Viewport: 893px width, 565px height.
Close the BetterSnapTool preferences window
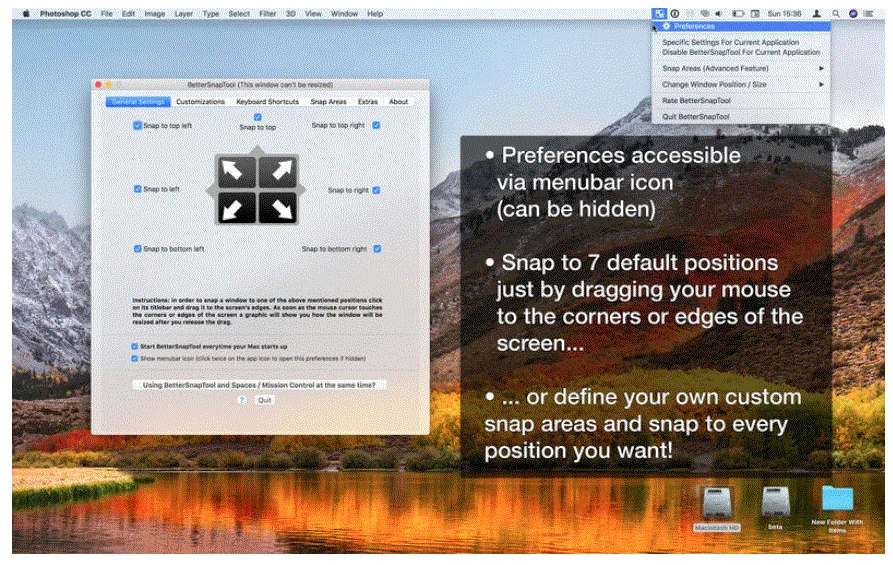[98, 84]
